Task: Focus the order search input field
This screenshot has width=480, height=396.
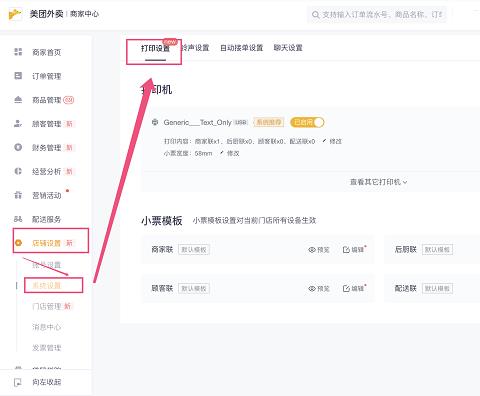Action: click(x=377, y=15)
